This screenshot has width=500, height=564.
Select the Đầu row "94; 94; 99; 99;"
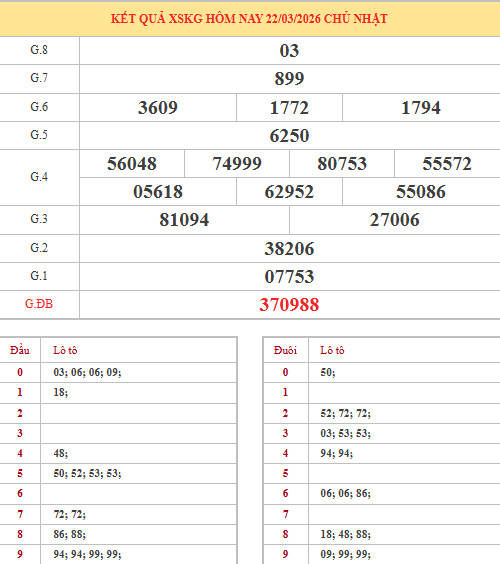(87, 554)
